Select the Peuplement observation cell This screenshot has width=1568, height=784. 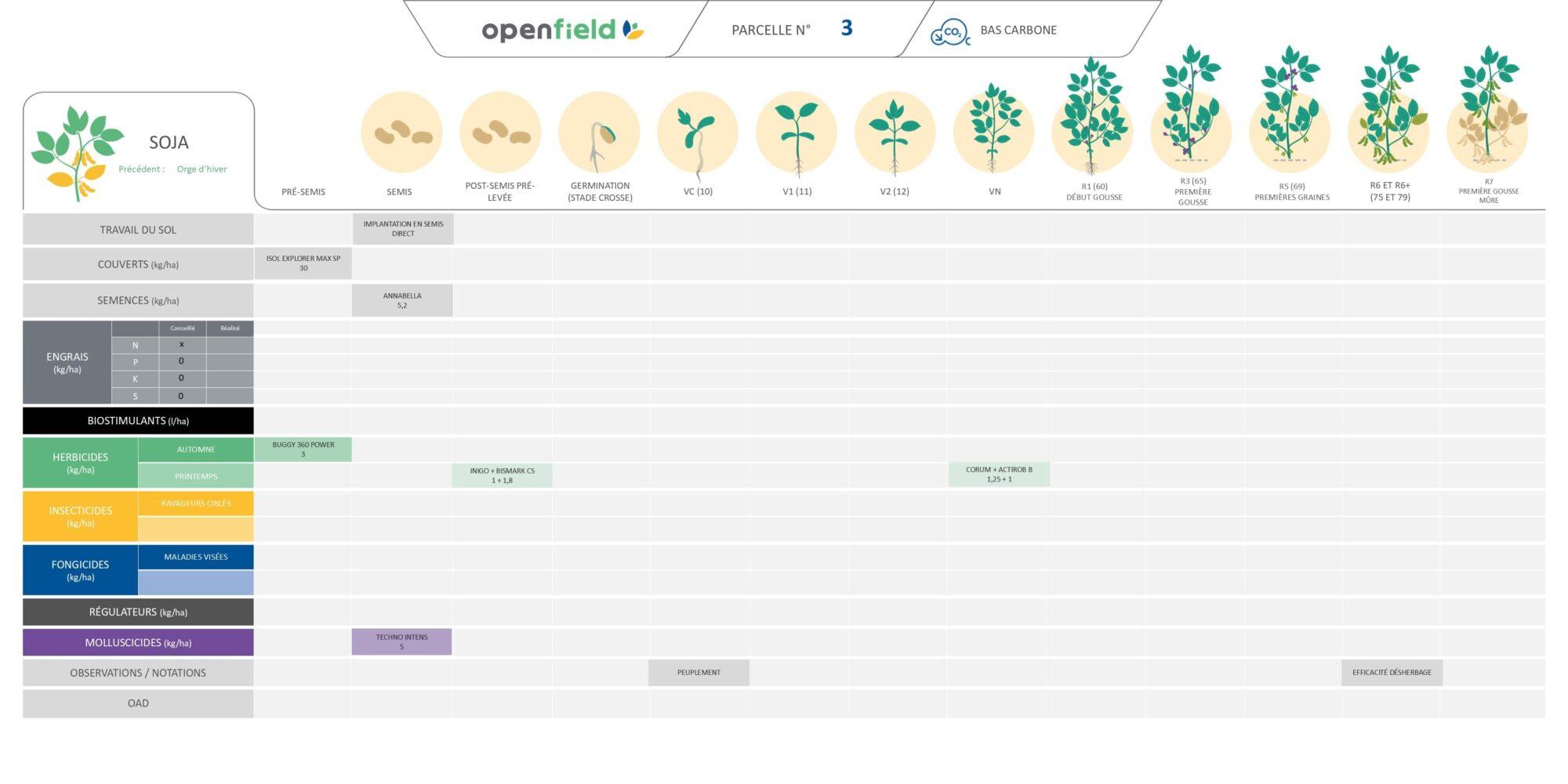tap(699, 673)
